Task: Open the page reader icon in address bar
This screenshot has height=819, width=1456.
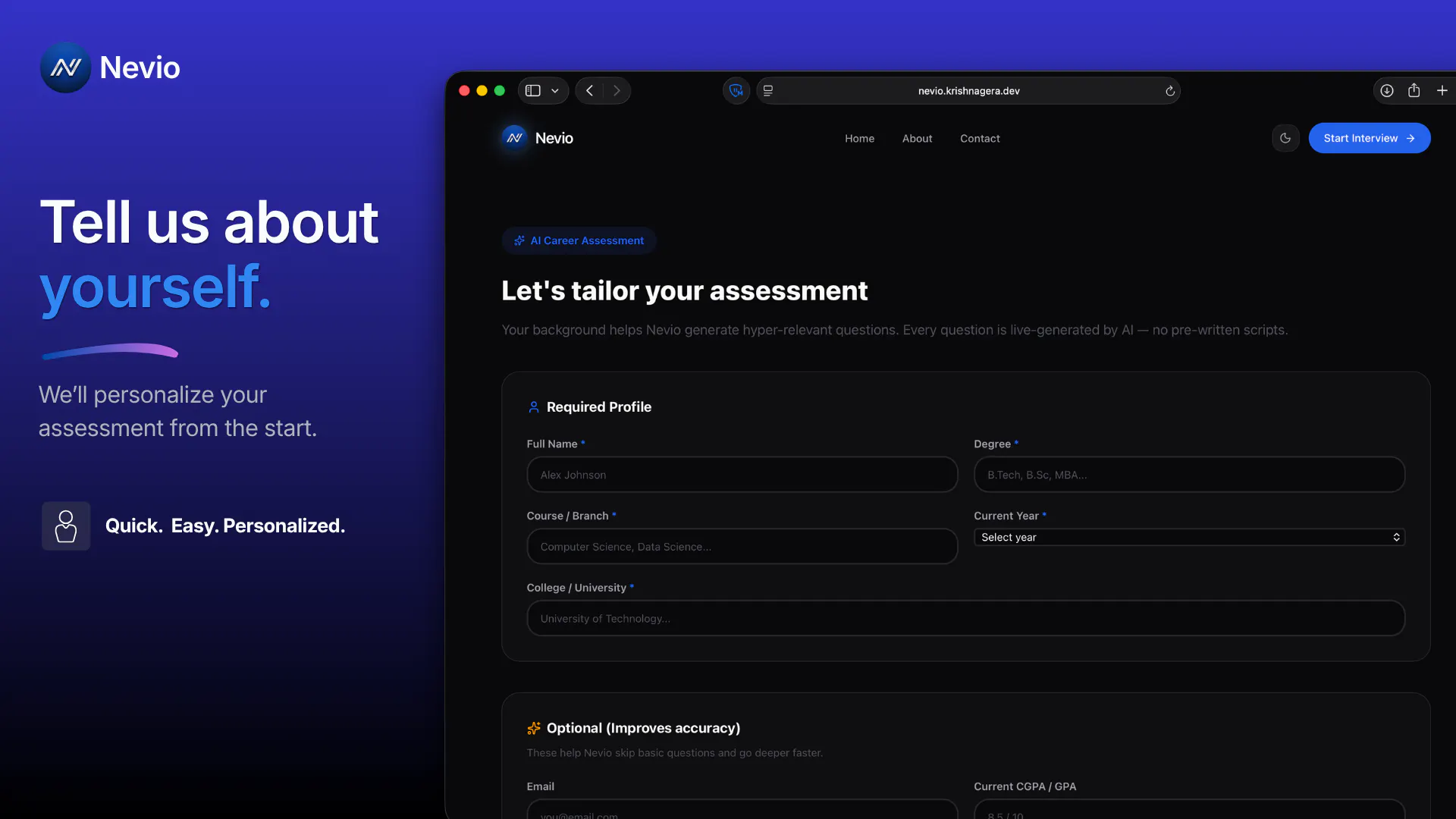Action: coord(768,91)
